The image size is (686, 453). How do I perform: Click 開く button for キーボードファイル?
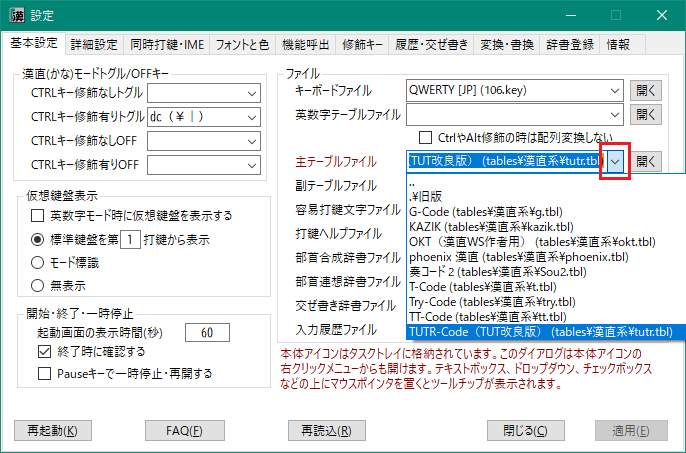[646, 91]
